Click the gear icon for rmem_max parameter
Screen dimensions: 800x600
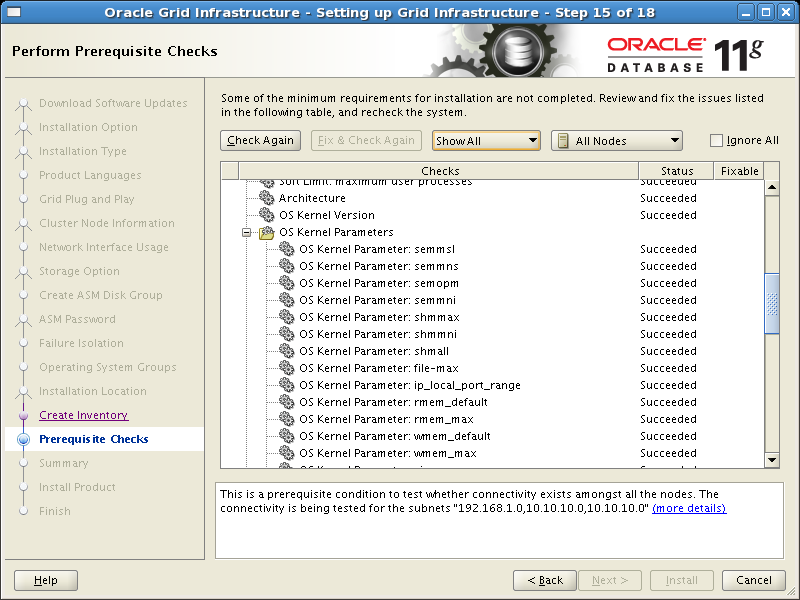[287, 419]
